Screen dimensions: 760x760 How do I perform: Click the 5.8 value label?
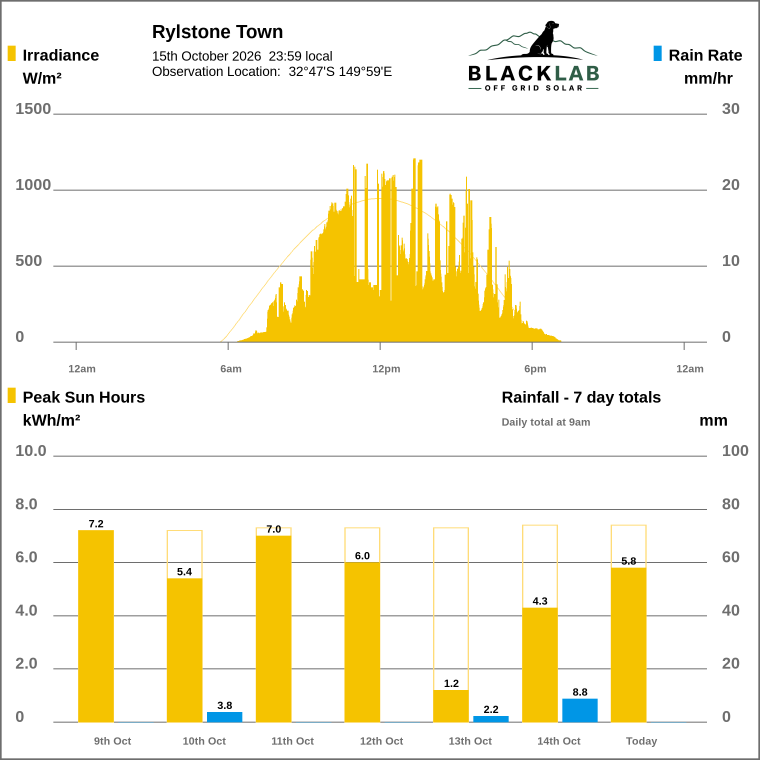[x=629, y=561]
